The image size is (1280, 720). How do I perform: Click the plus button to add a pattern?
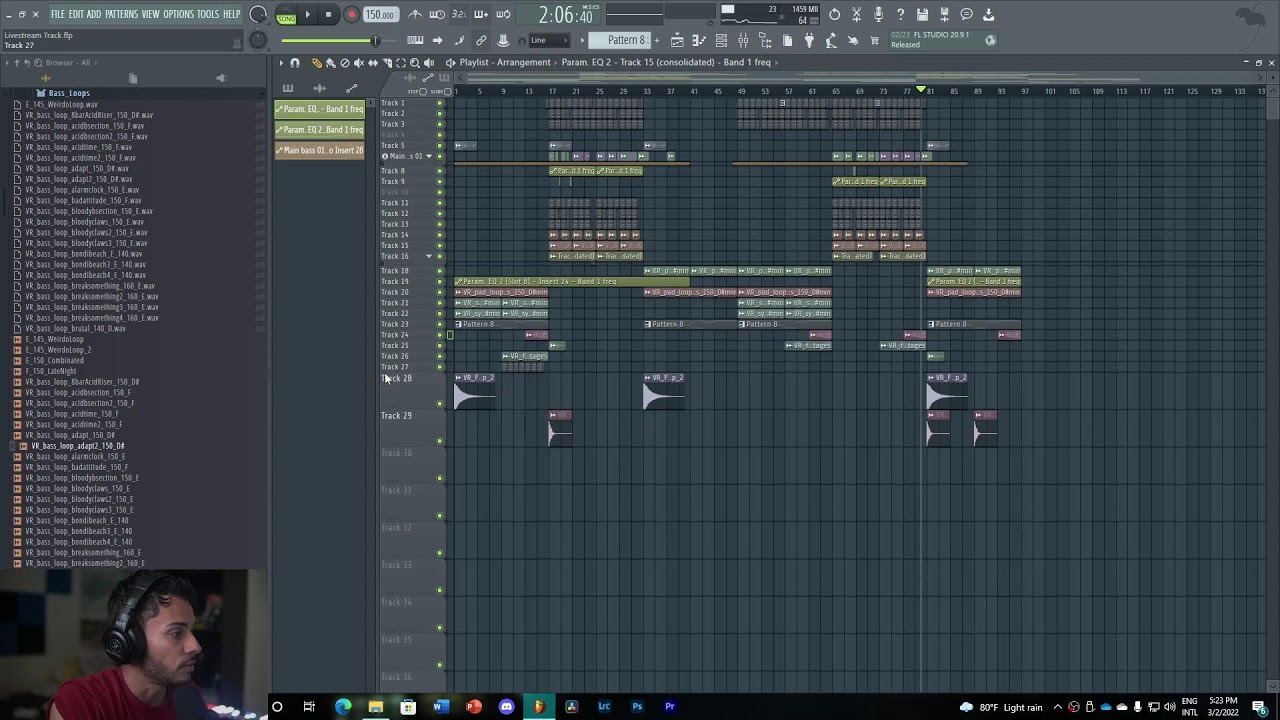click(x=657, y=40)
